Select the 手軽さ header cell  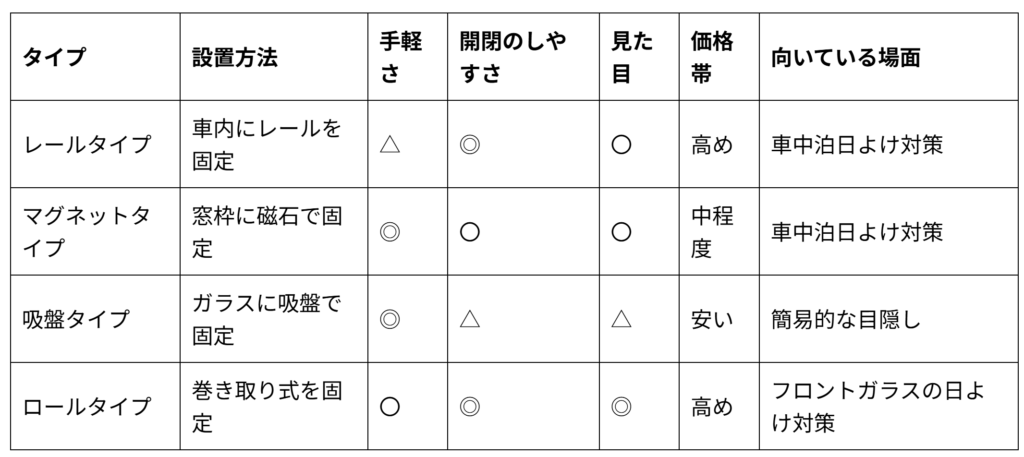[400, 57]
